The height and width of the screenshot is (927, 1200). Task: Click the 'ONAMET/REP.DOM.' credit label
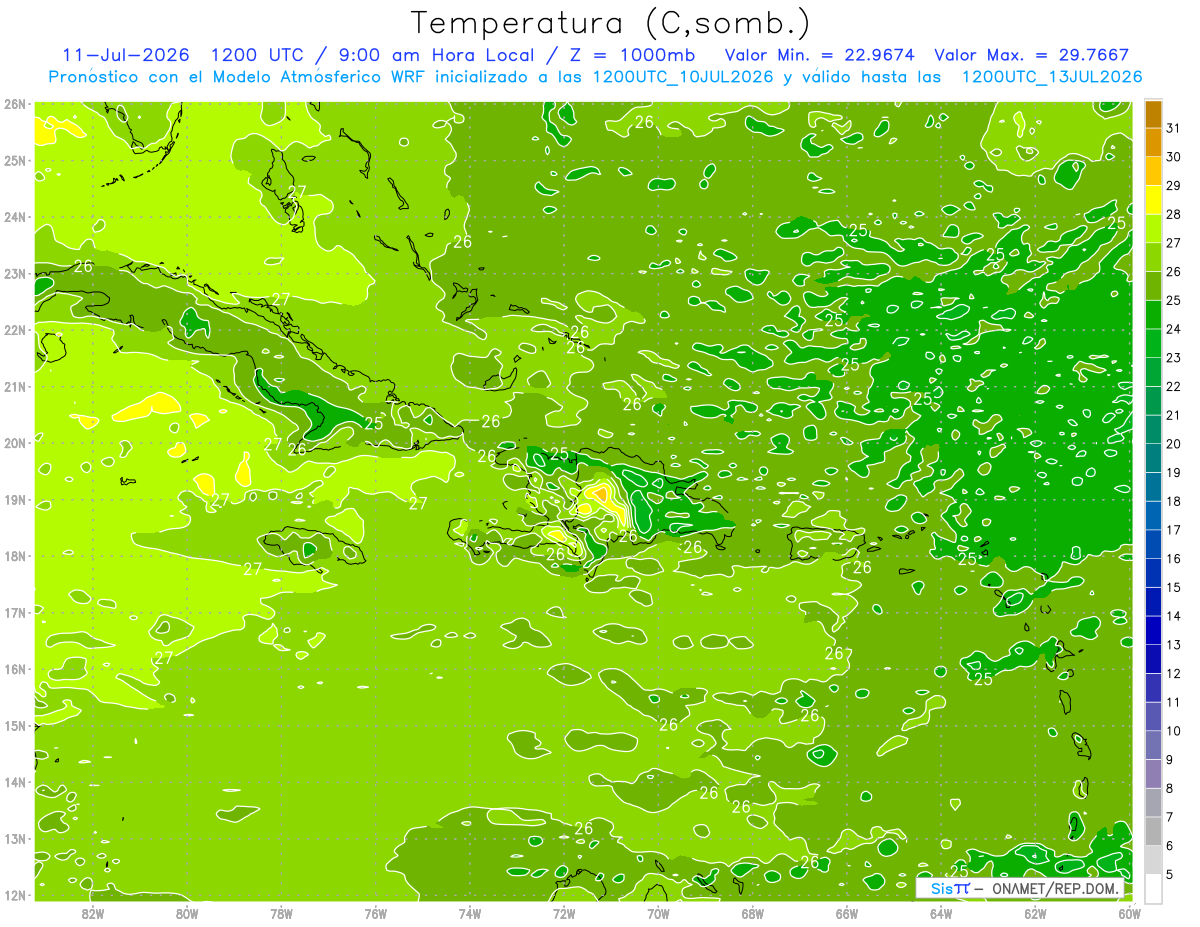[x=1056, y=888]
